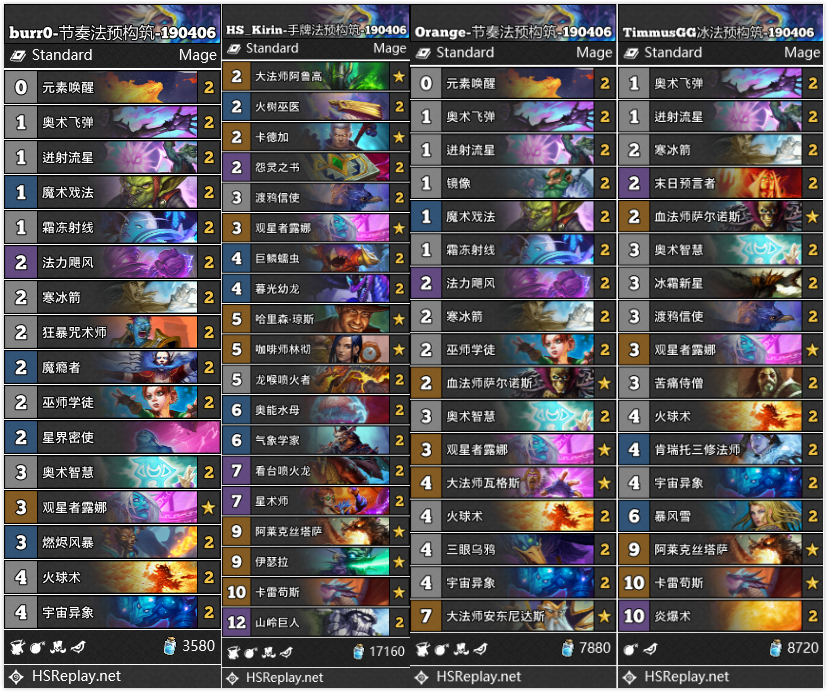Click the dust crystal icon beside 3580
Image resolution: width=828 pixels, height=692 pixels.
(170, 646)
